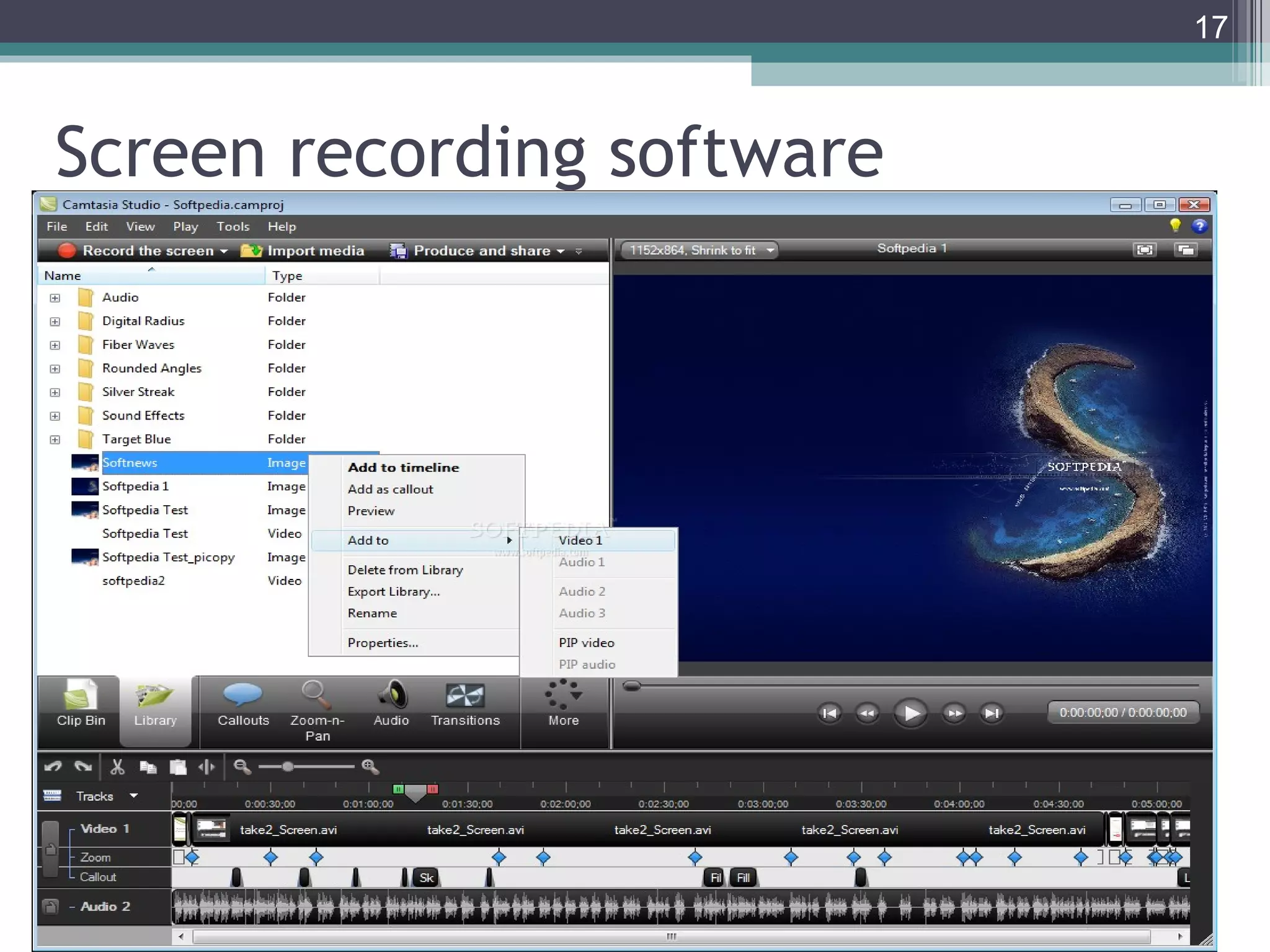1270x952 pixels.
Task: Click the fast forward playback button
Action: (954, 713)
